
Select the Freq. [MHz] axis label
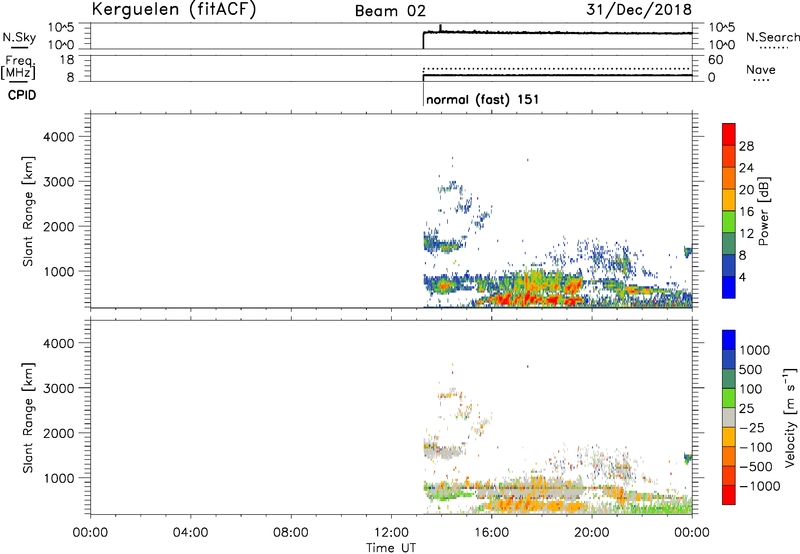(x=20, y=67)
